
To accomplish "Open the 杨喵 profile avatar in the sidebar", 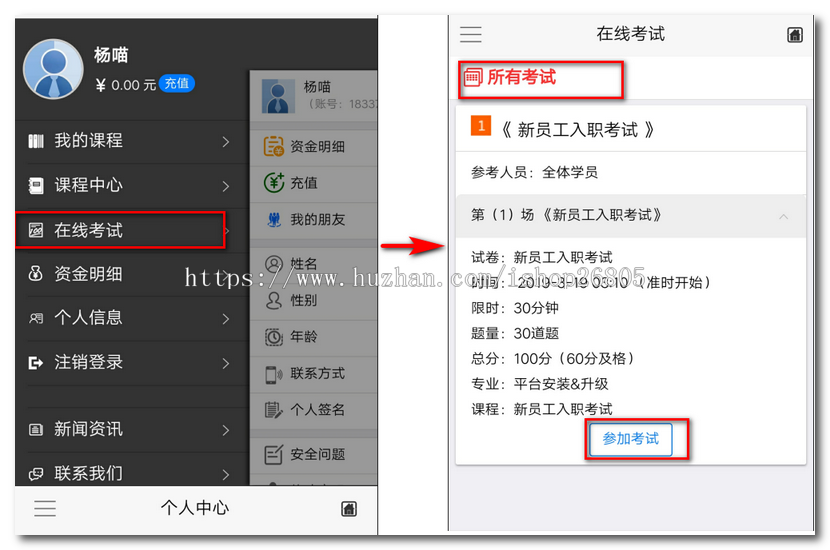I will pos(53,69).
